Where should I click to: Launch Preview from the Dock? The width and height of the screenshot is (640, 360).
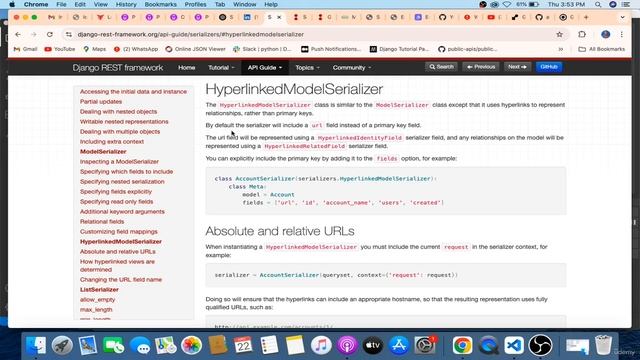88,345
